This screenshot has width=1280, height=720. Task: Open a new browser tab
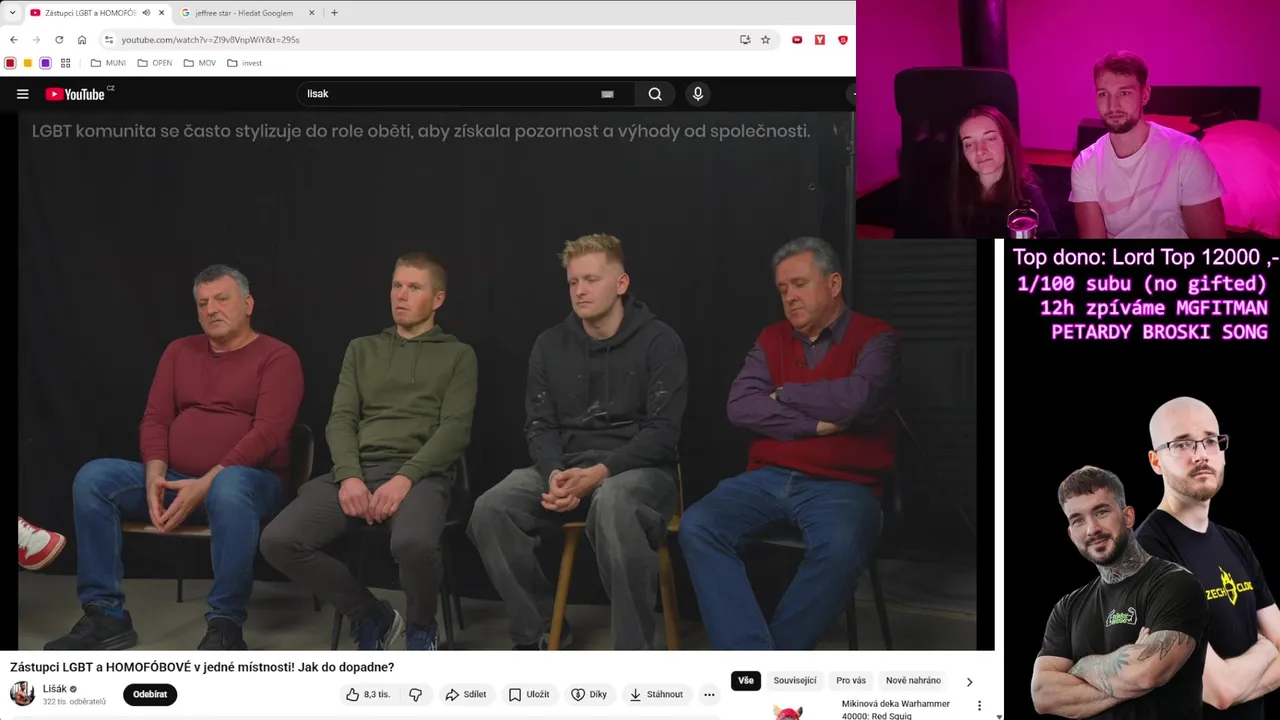point(334,13)
